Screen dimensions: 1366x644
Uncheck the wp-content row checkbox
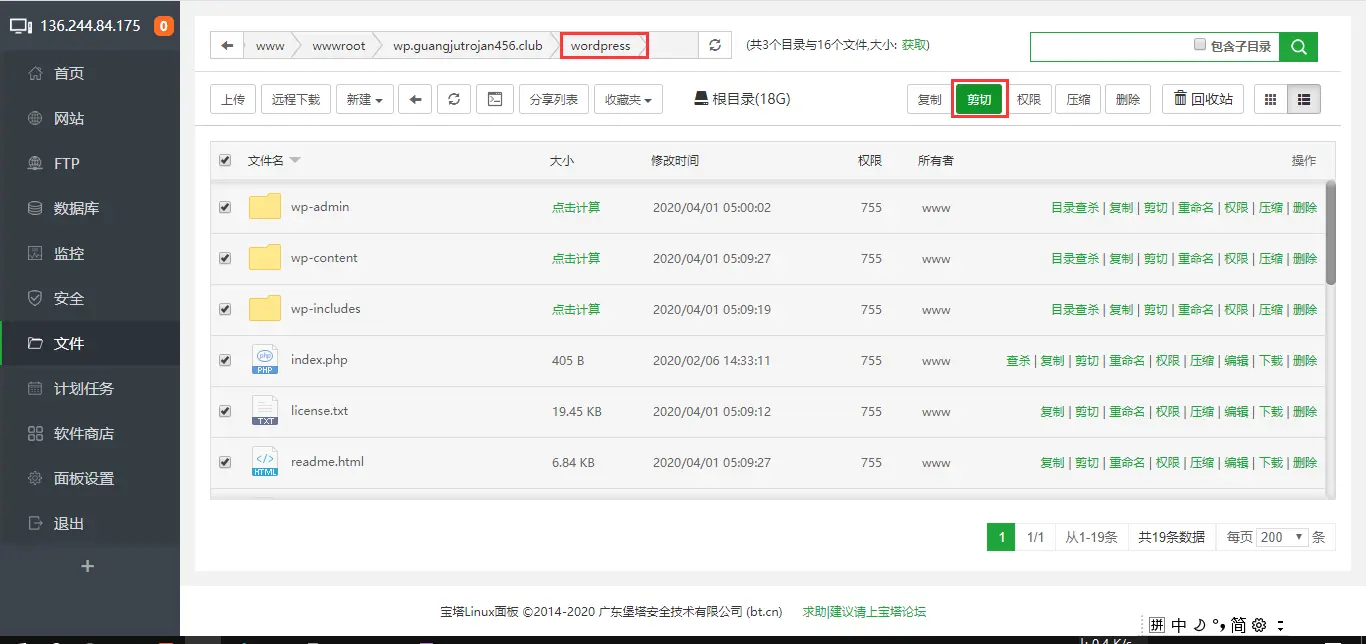225,258
